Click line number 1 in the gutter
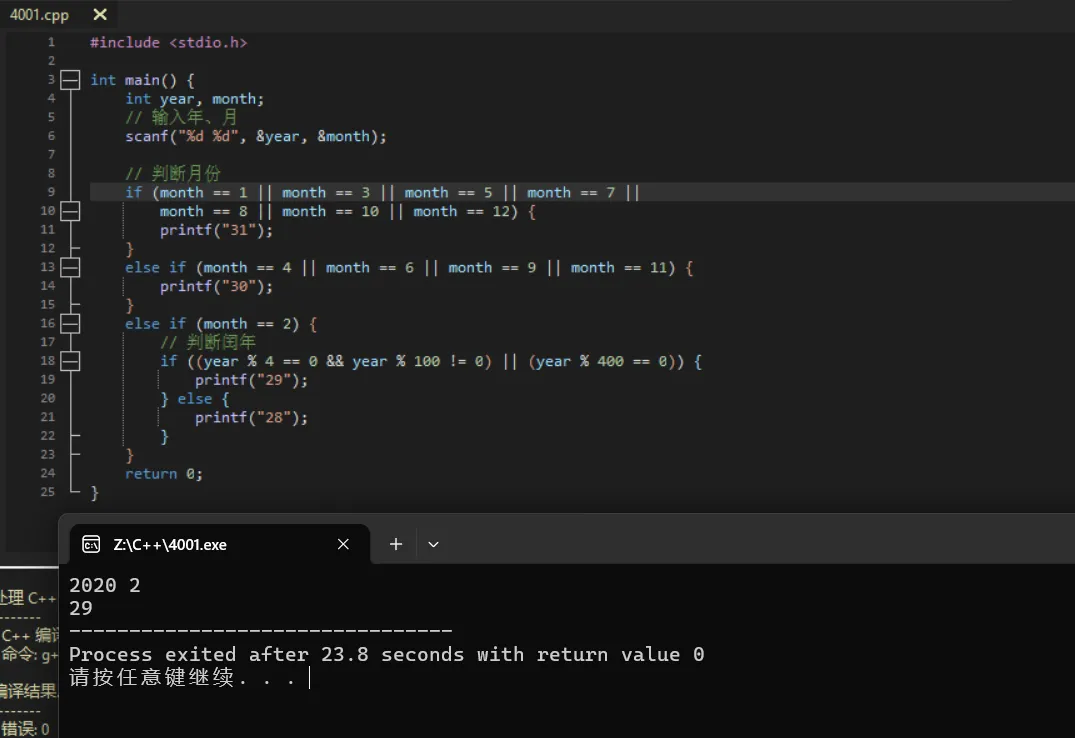This screenshot has width=1075, height=738. tap(51, 43)
